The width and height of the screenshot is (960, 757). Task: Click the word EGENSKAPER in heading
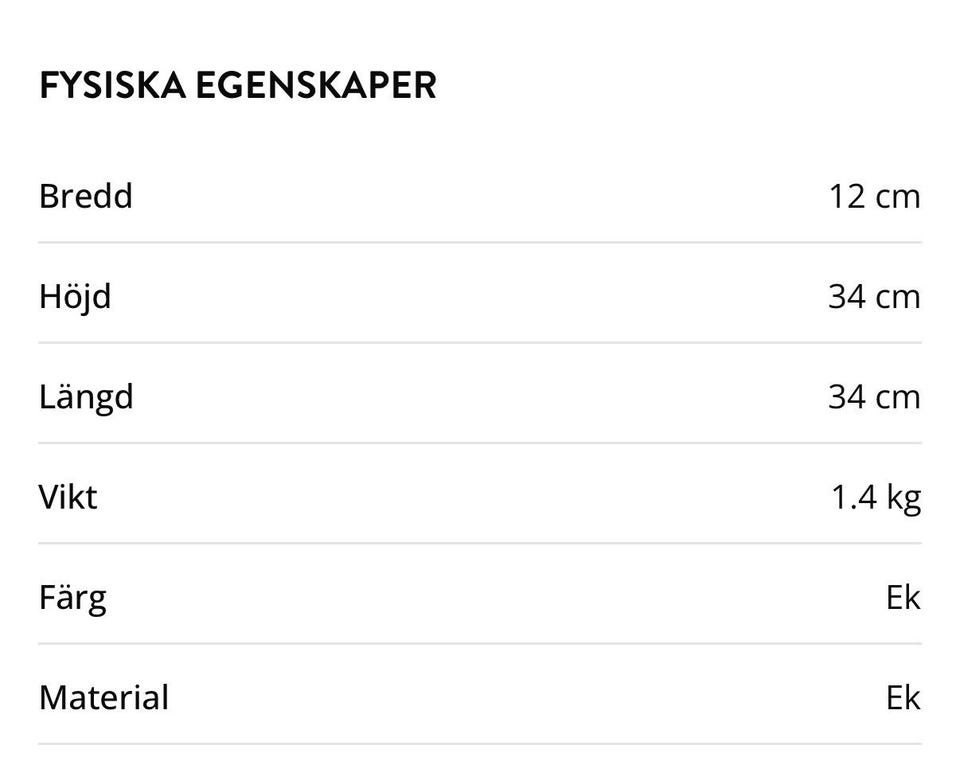point(316,85)
